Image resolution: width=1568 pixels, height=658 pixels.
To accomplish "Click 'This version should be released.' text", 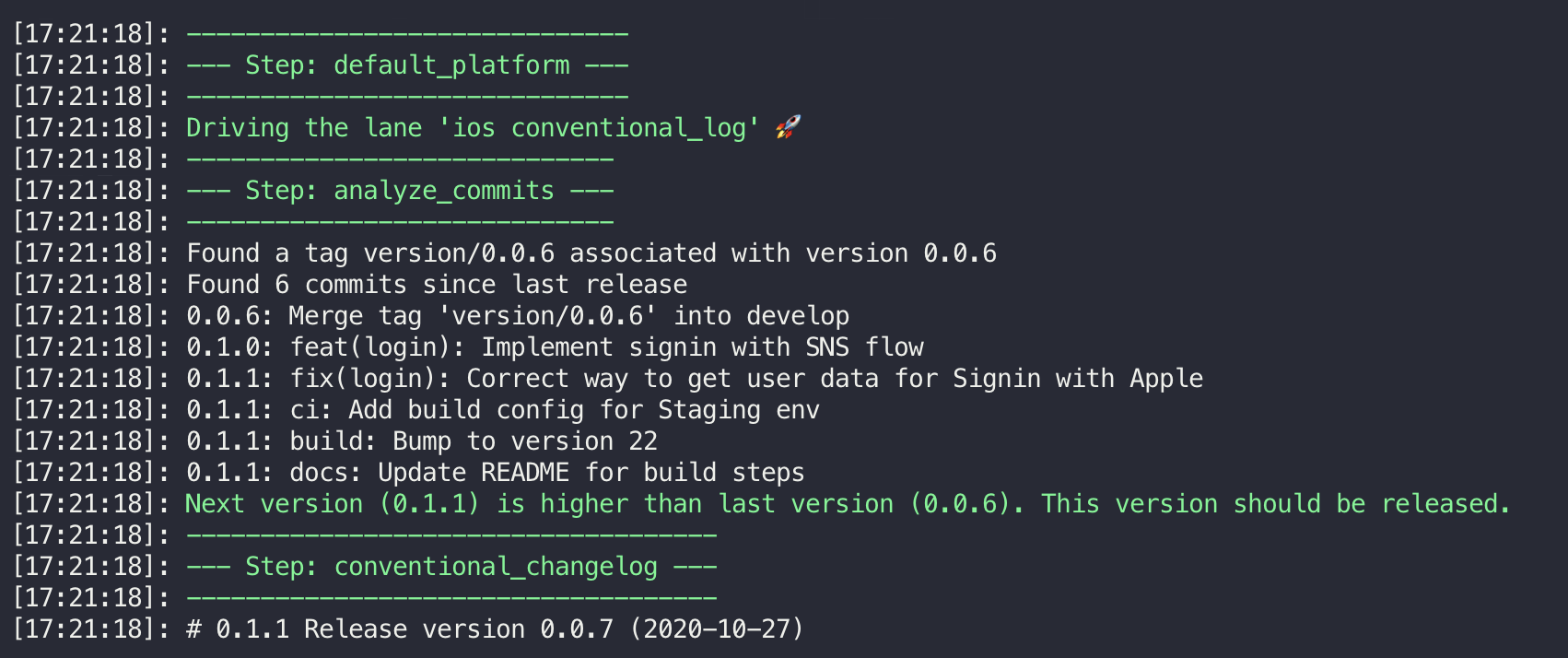I will click(x=1276, y=504).
